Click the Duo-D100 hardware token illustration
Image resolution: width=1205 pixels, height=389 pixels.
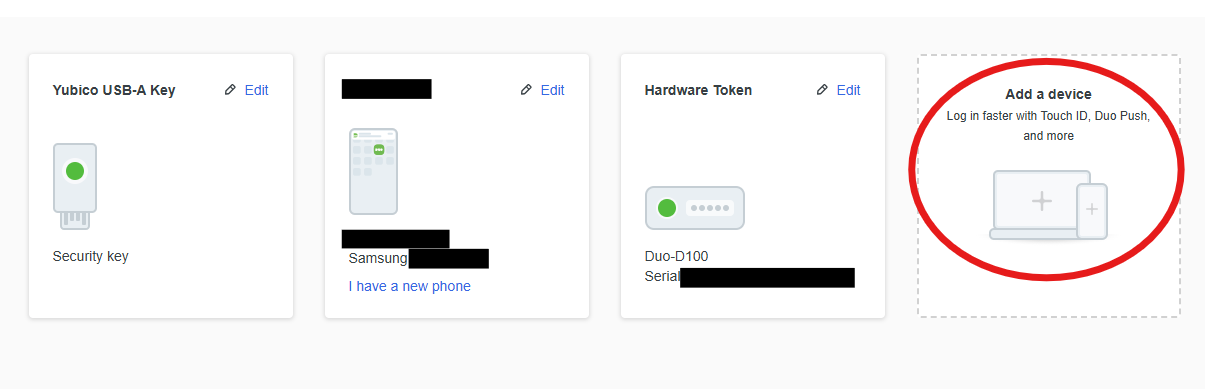695,208
